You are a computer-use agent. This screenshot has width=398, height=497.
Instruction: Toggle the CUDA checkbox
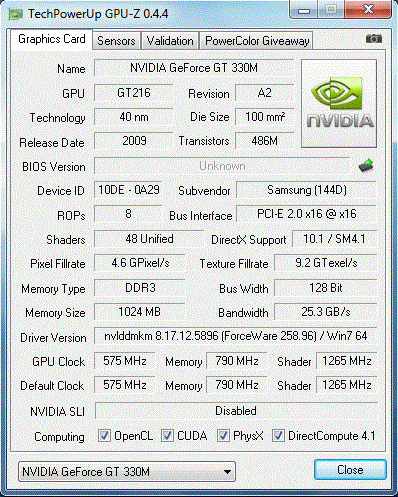coord(167,436)
